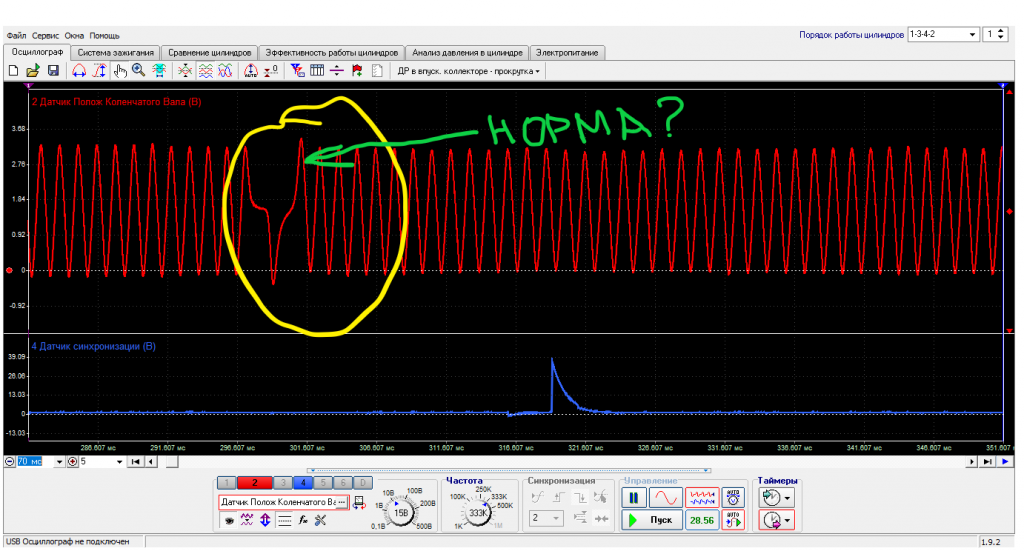This screenshot has width=1024, height=551.
Task: Create a new oscillogram file
Action: click(x=13, y=71)
